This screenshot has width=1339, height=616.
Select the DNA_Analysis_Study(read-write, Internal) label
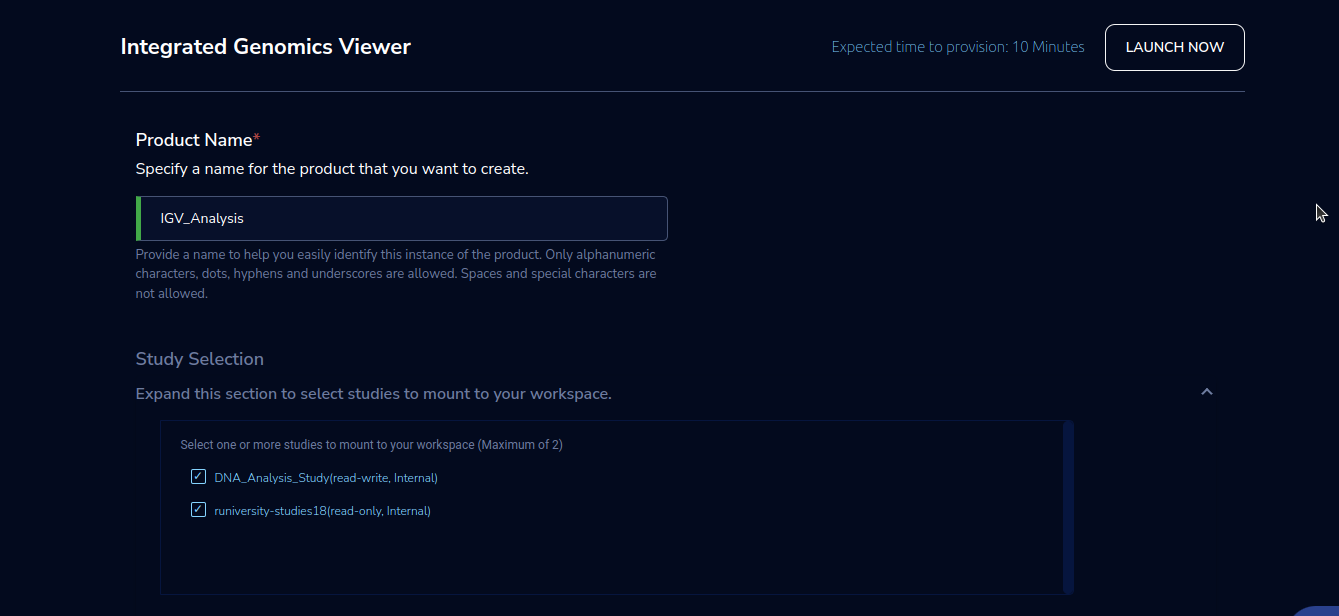click(x=326, y=478)
